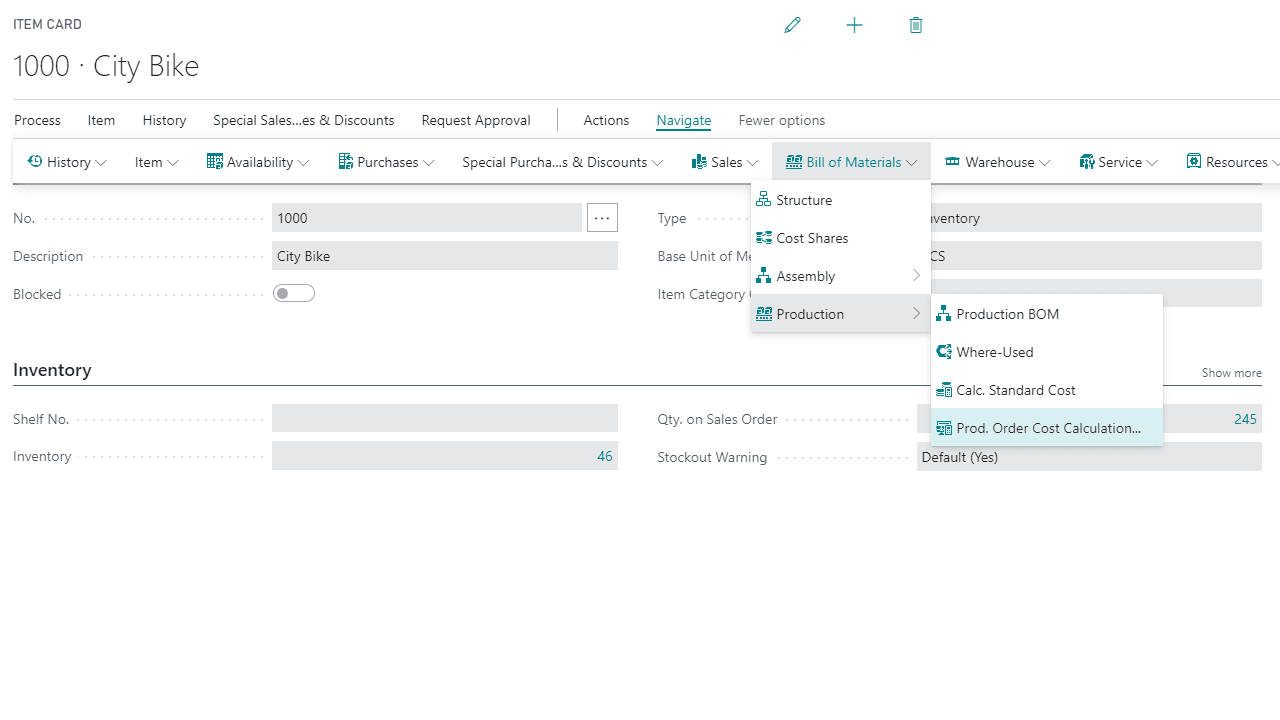
Task: Open the Request Approval tab
Action: [x=476, y=120]
